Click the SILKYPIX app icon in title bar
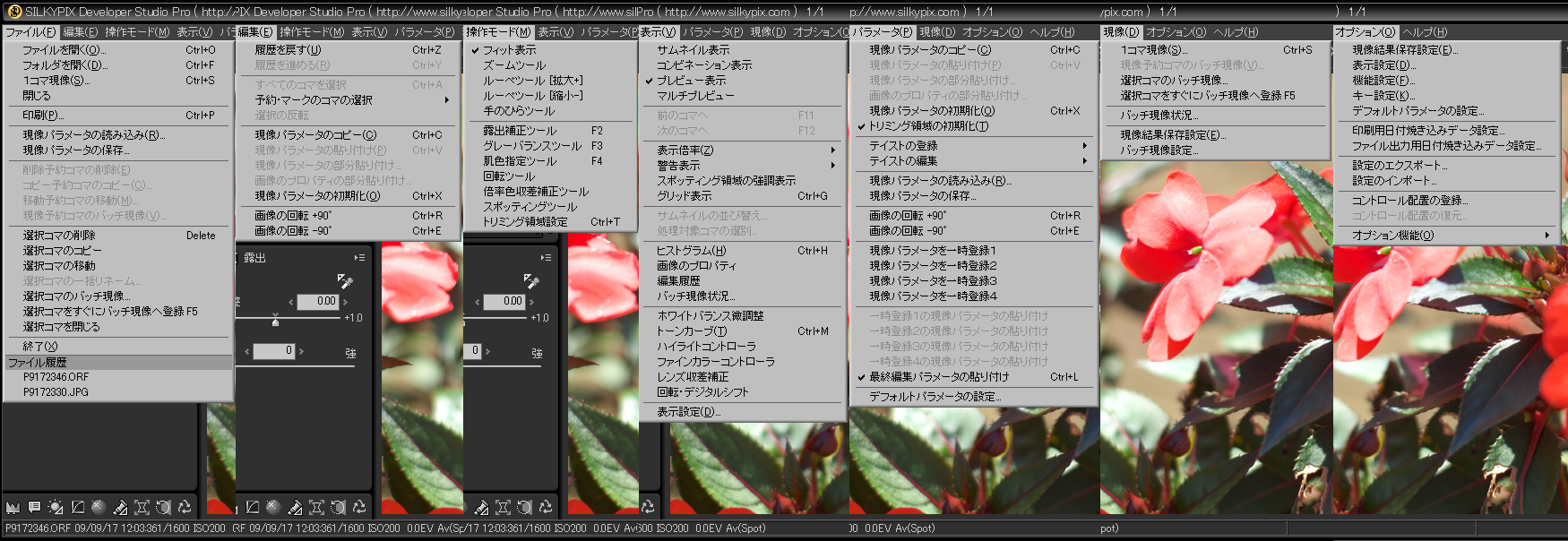1568x541 pixels. [x=13, y=12]
